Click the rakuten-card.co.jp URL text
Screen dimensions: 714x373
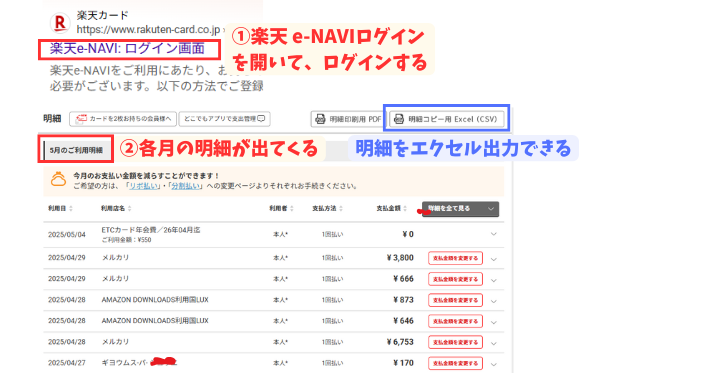[148, 30]
